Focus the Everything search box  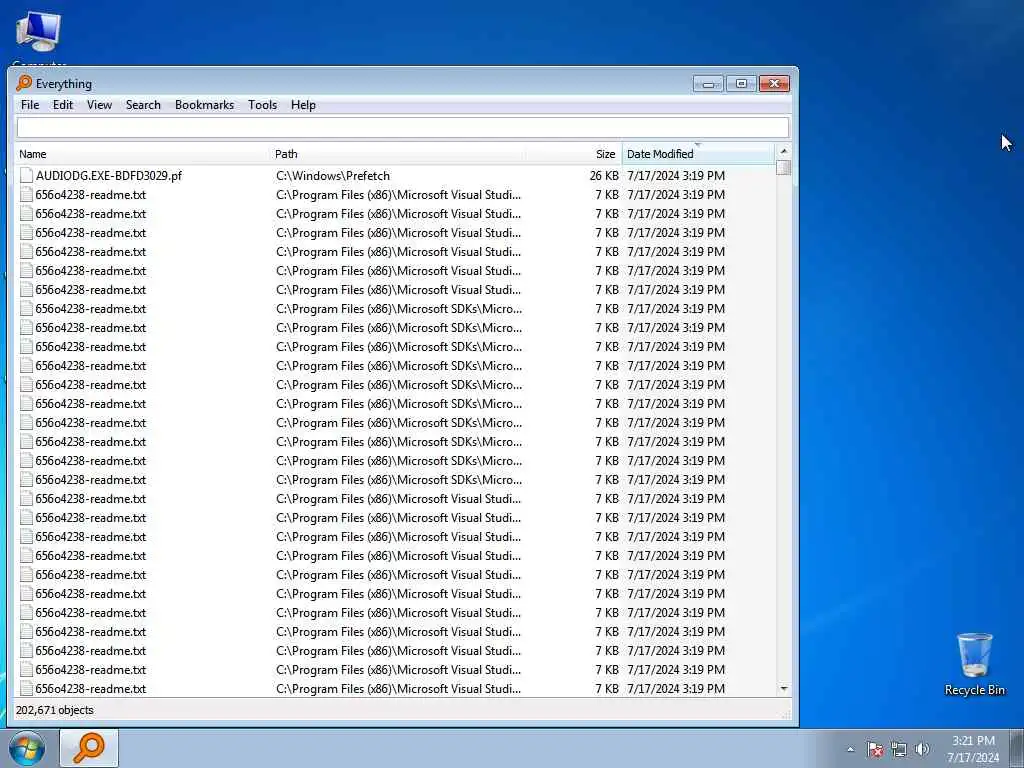coord(402,127)
